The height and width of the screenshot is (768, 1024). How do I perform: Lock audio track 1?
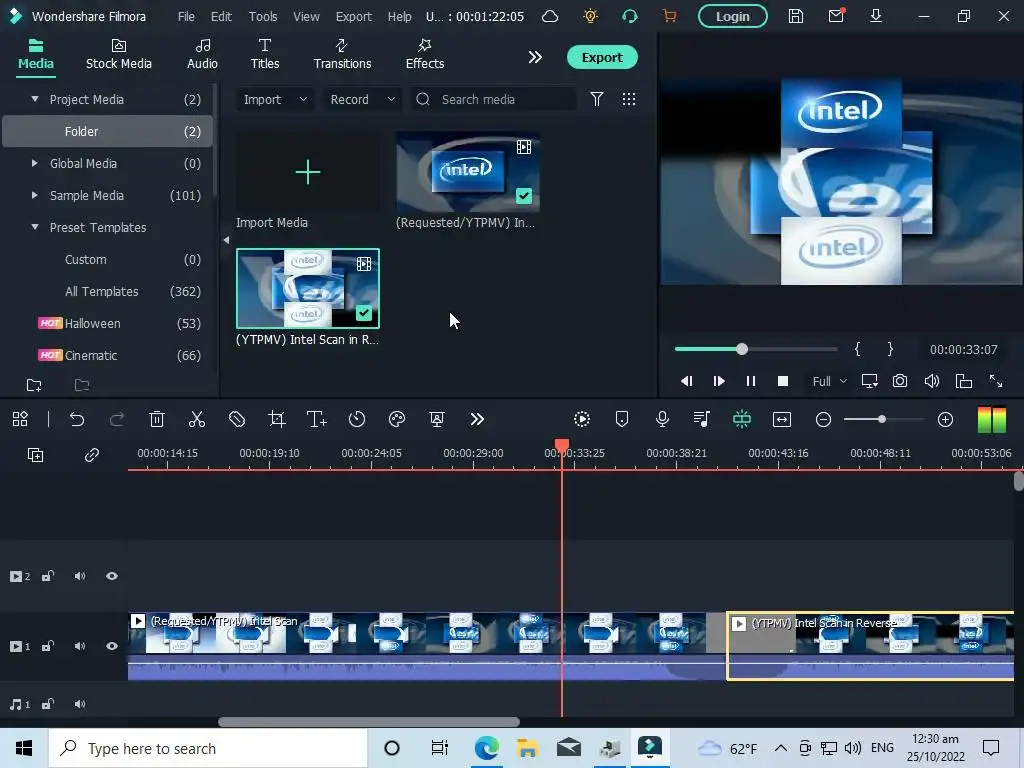(48, 704)
